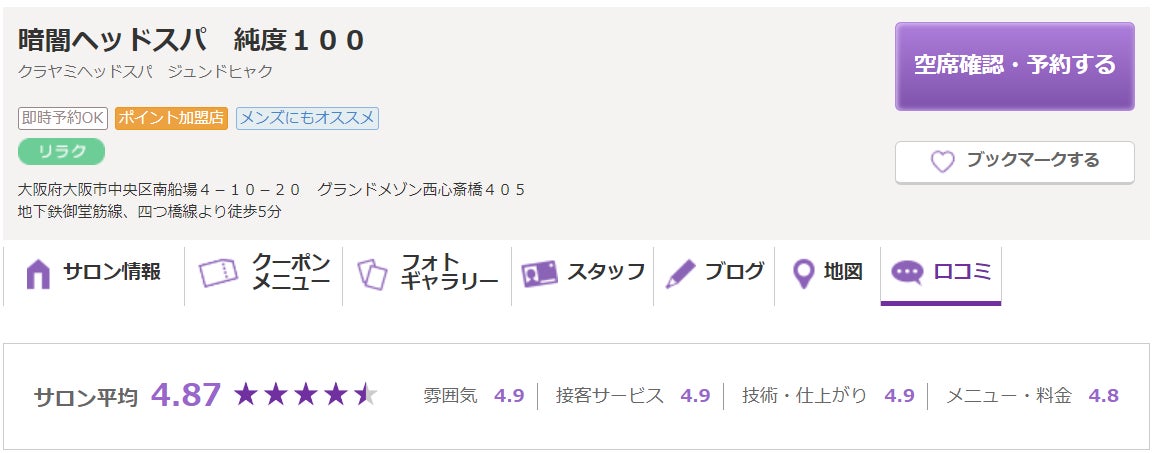Image resolution: width=1152 pixels, height=453 pixels.
Task: Click the green リラク category tag
Action: 61,151
